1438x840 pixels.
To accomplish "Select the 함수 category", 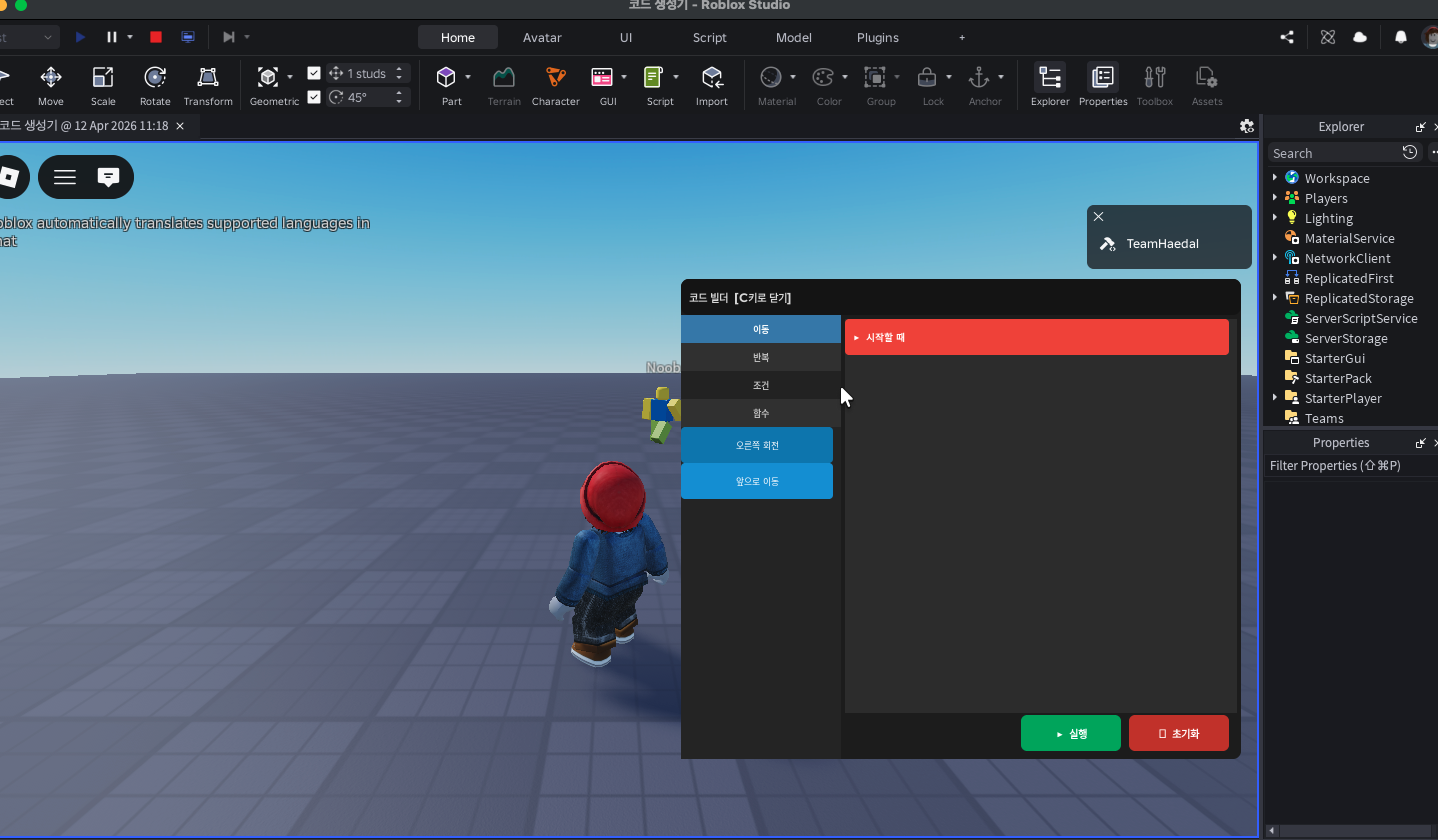I will pyautogui.click(x=761, y=413).
